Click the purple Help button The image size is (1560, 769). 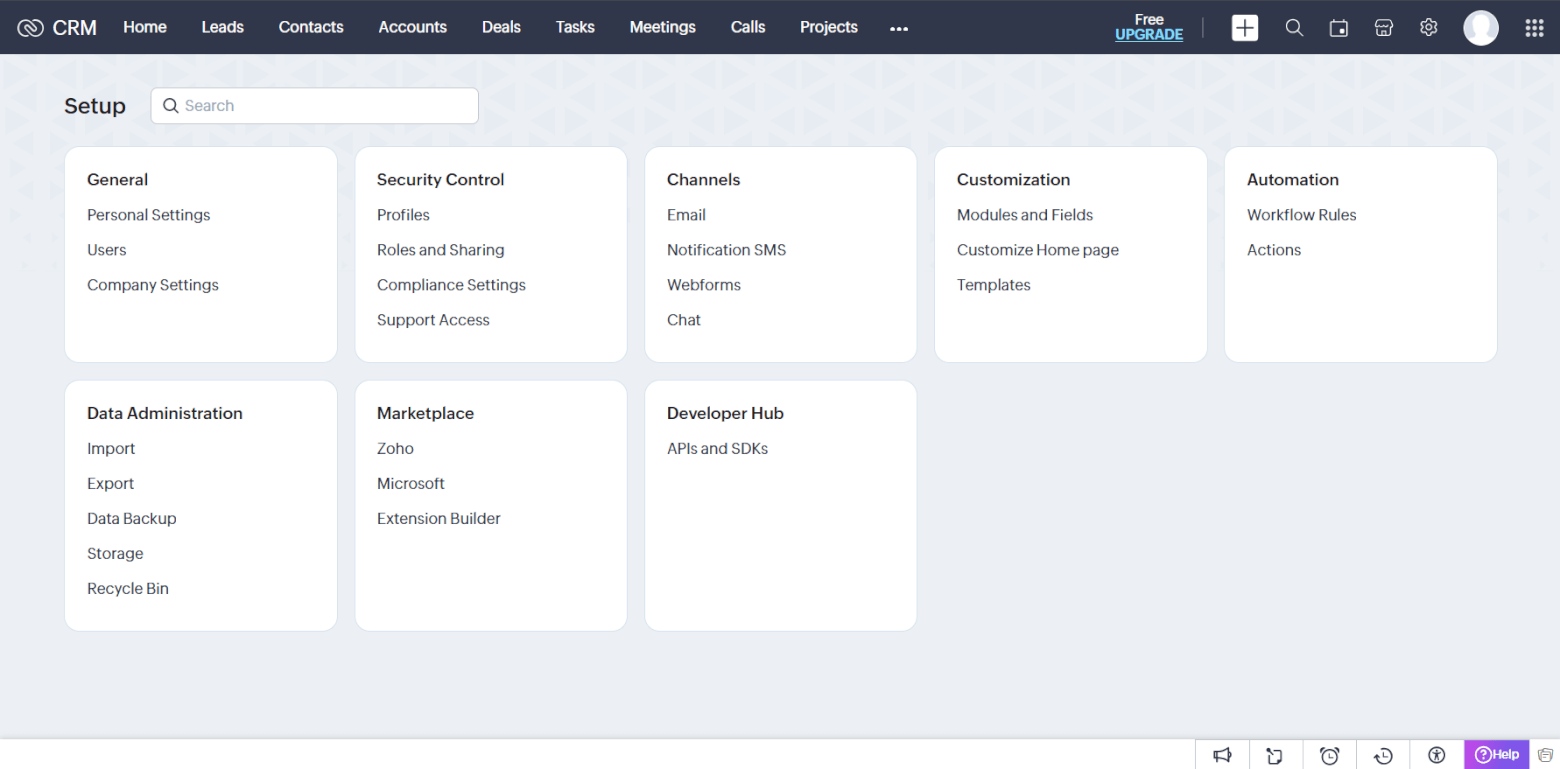coord(1497,755)
